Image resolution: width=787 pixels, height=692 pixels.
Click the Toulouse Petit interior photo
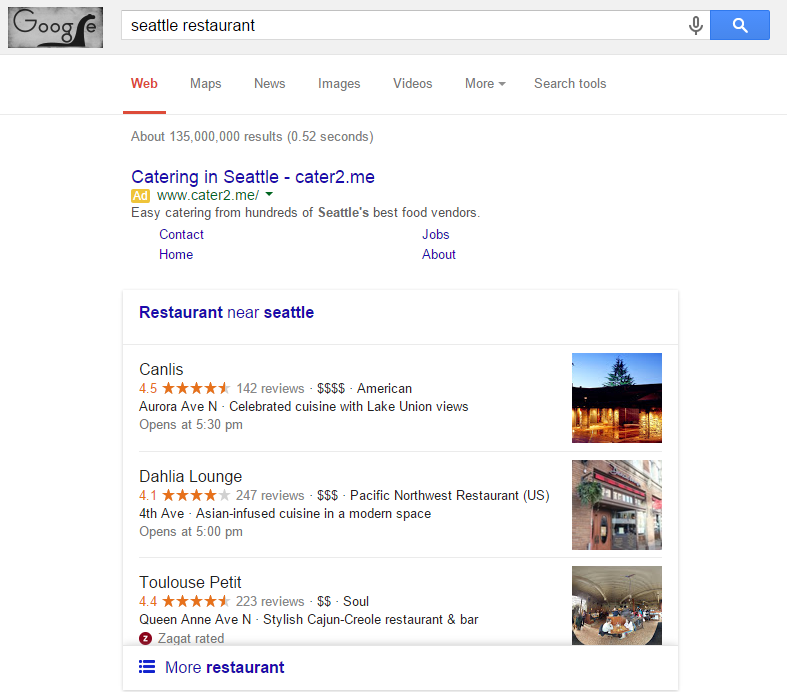point(616,605)
